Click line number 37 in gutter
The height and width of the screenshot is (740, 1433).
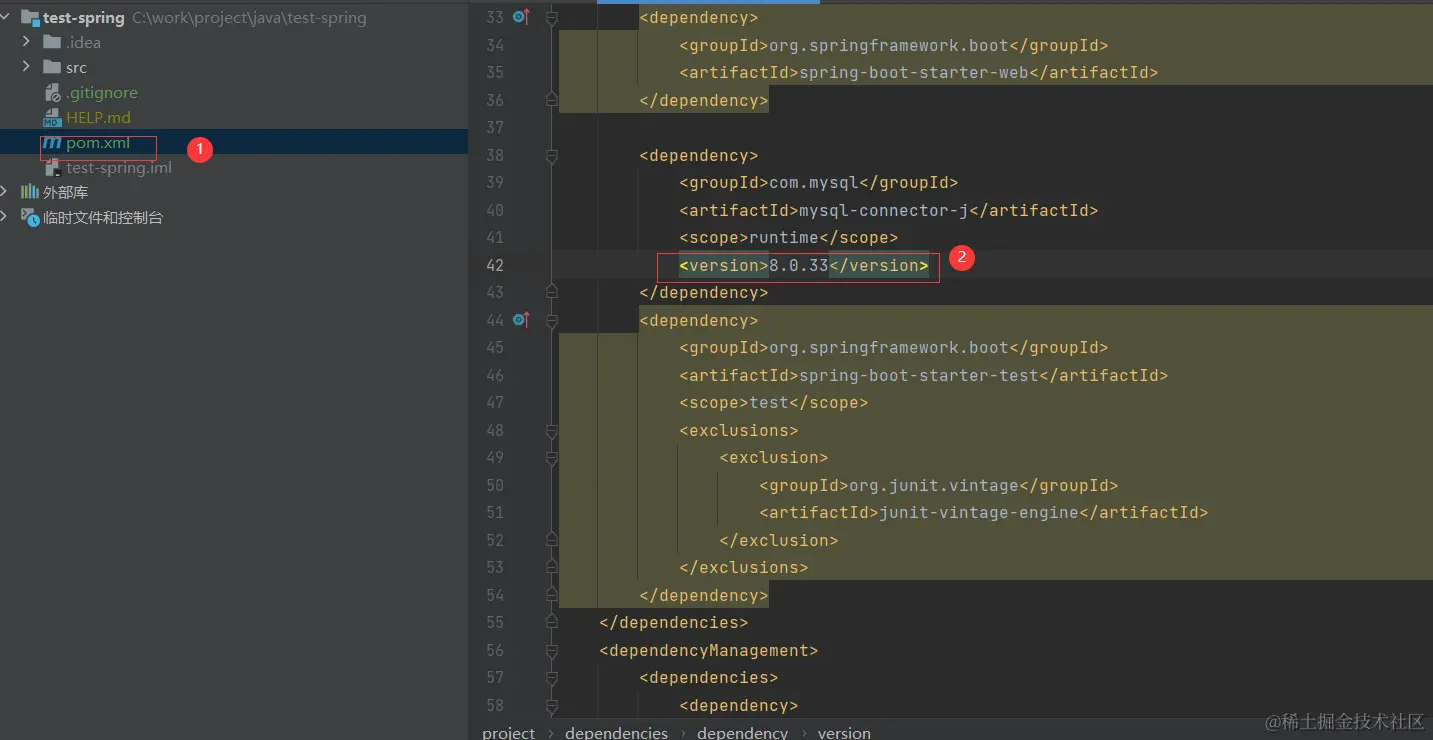494,127
